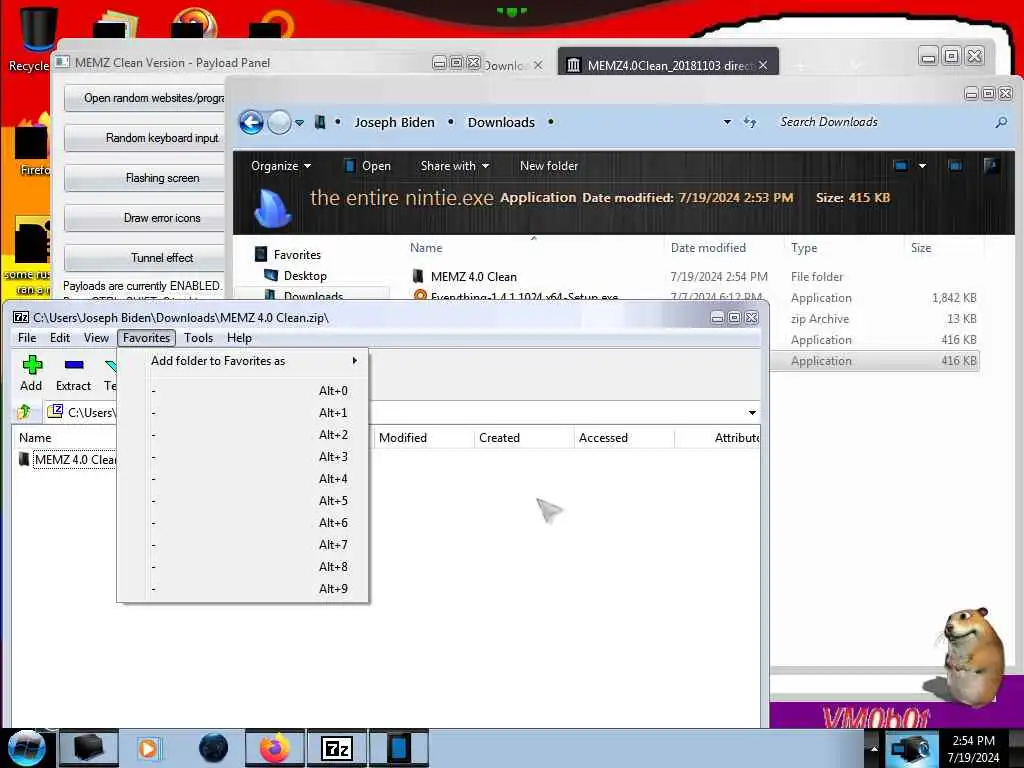Image resolution: width=1024 pixels, height=768 pixels.
Task: Click Joseph Biden in Explorer breadcrumb
Action: pos(394,122)
